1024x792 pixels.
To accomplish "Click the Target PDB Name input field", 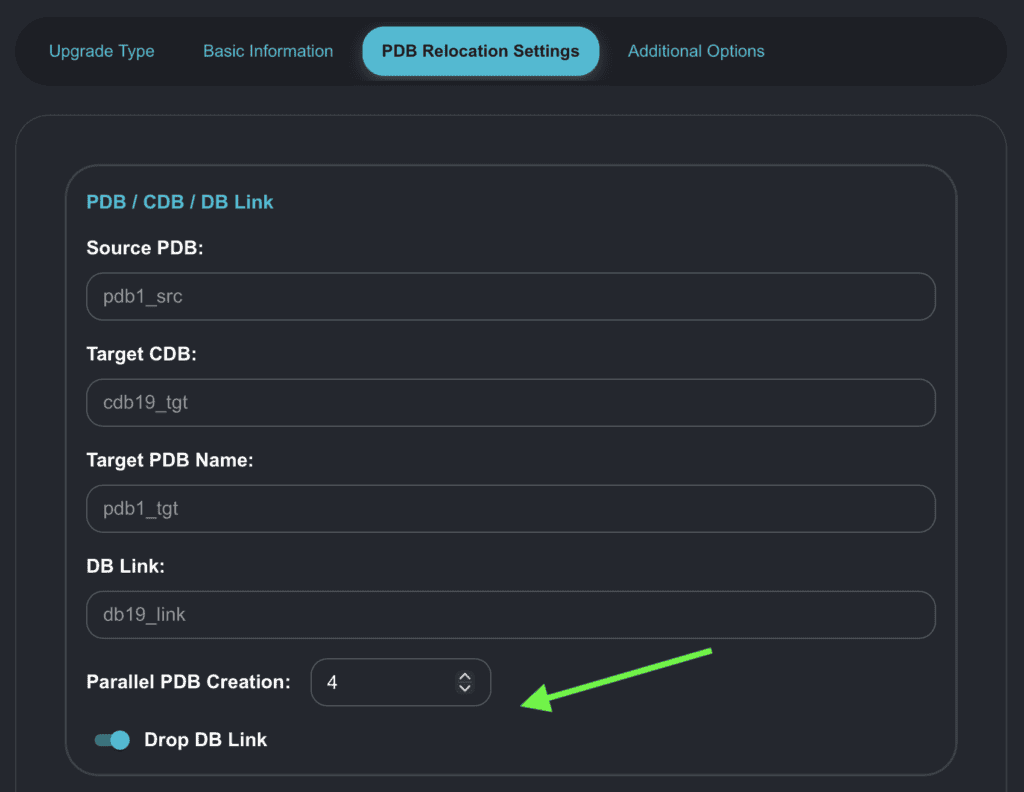I will (x=510, y=509).
